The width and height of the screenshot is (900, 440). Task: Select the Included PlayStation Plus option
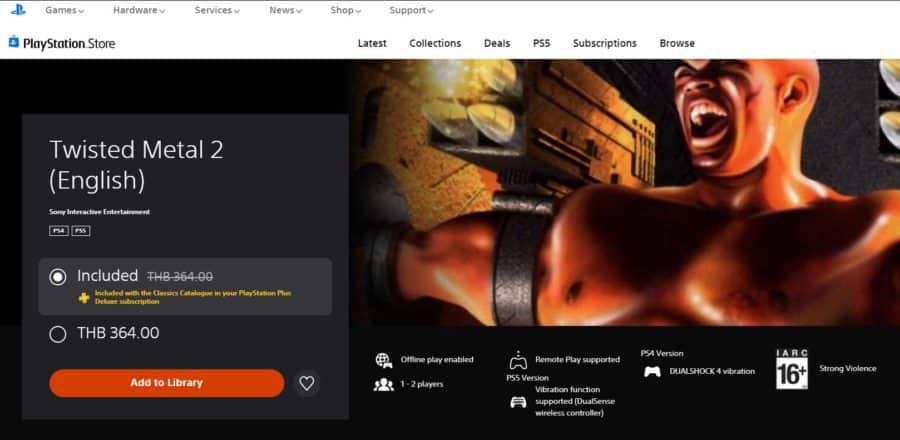tap(185, 286)
